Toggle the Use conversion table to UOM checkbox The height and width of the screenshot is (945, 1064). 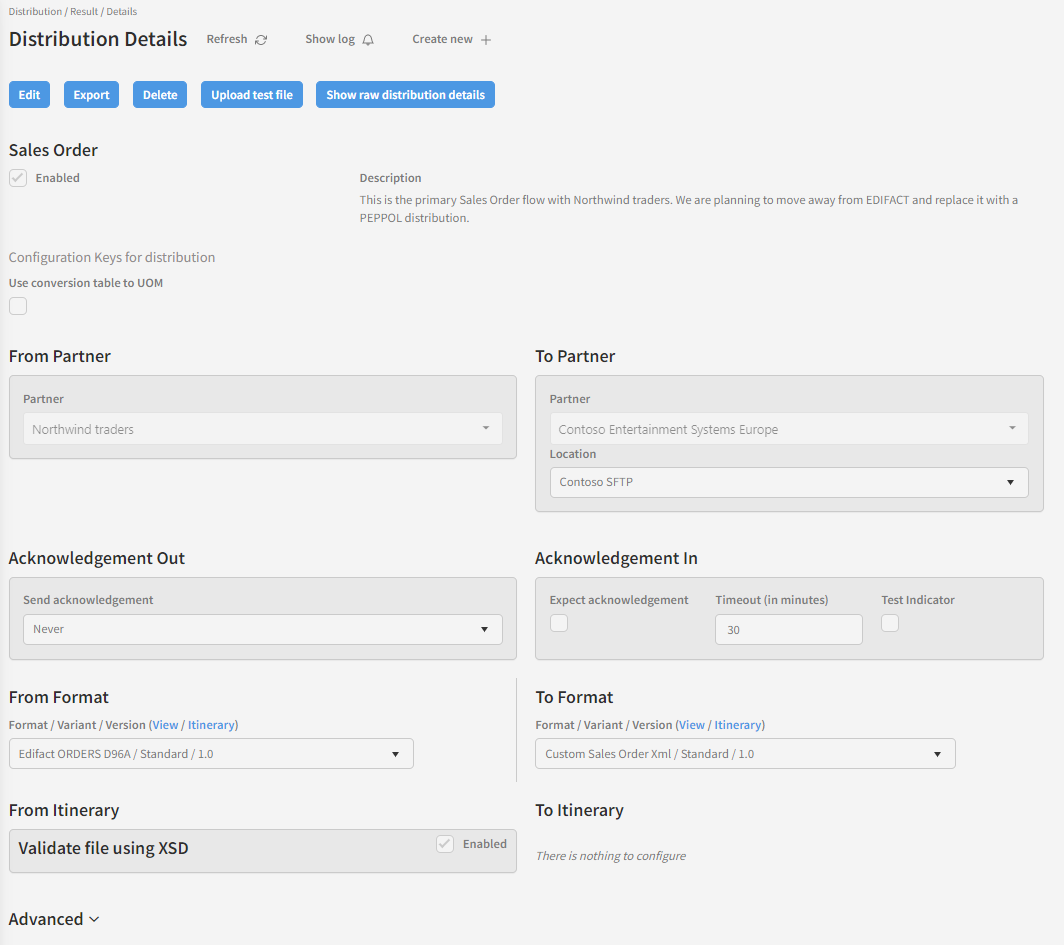(x=18, y=306)
